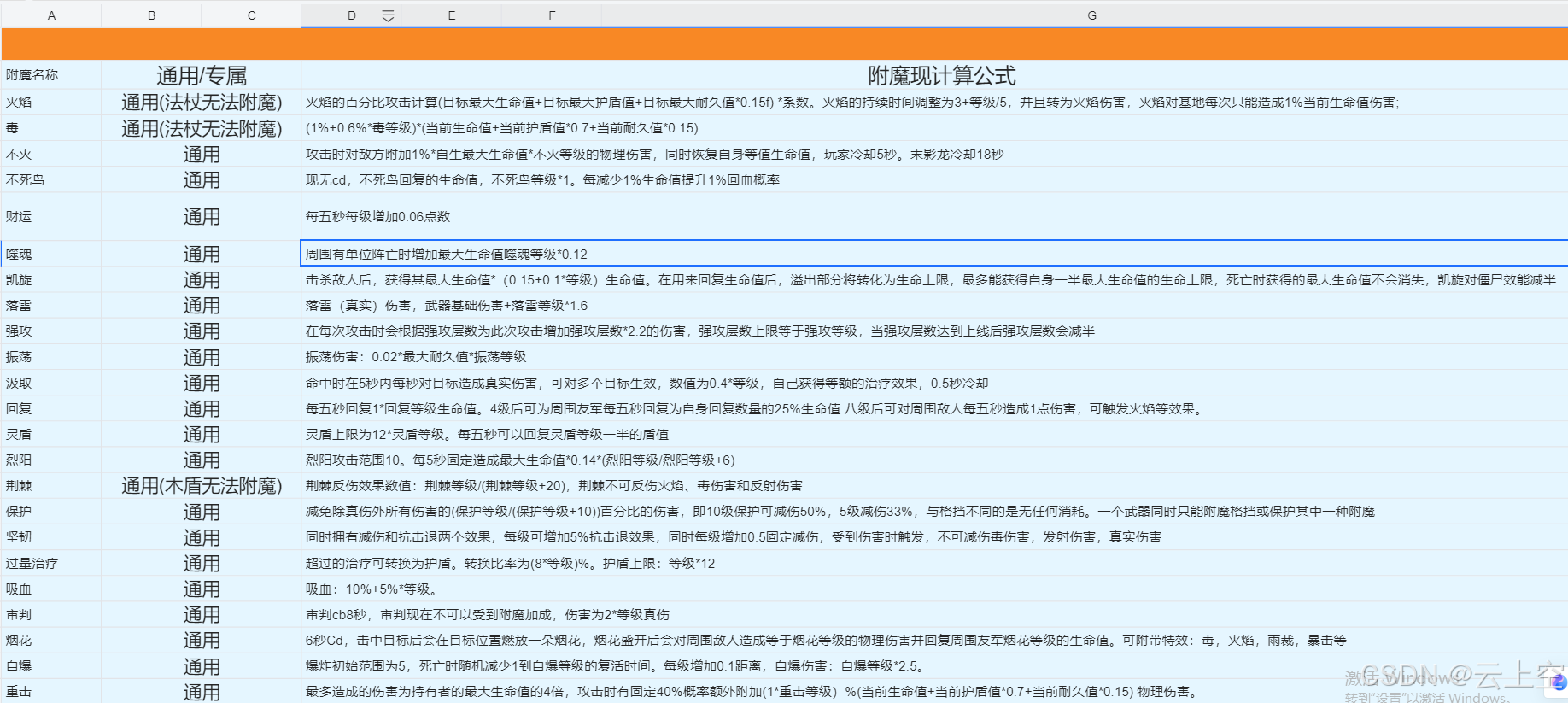
Task: Click the '通用' cell in the 财运 row
Action: coord(201,217)
